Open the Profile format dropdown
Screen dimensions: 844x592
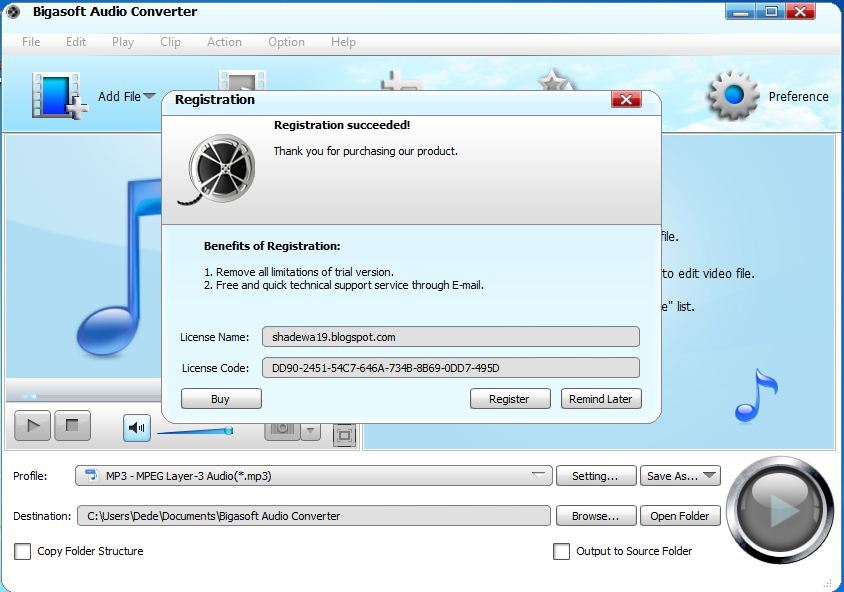314,476
